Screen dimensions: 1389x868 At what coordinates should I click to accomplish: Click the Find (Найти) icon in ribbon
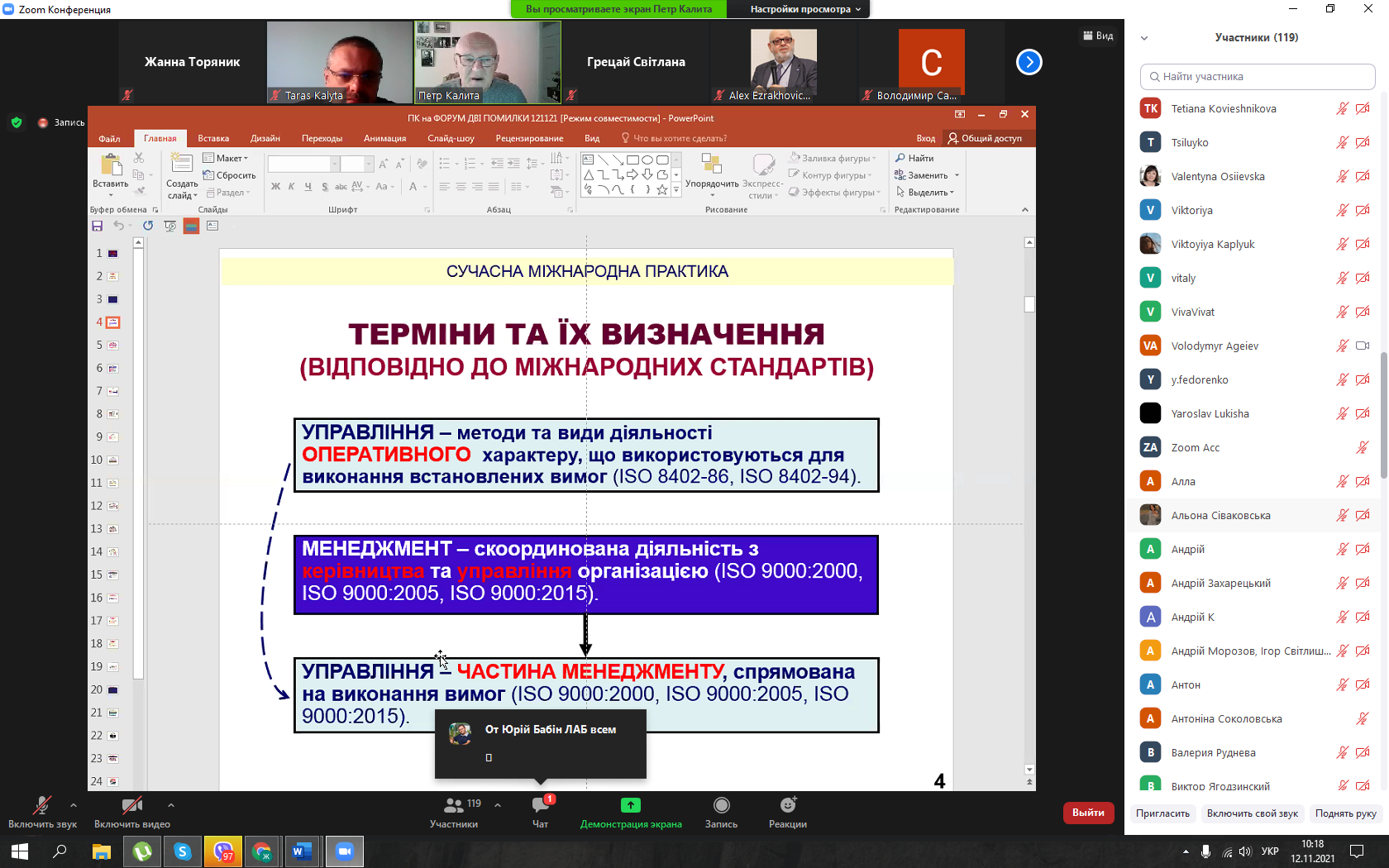pos(900,158)
